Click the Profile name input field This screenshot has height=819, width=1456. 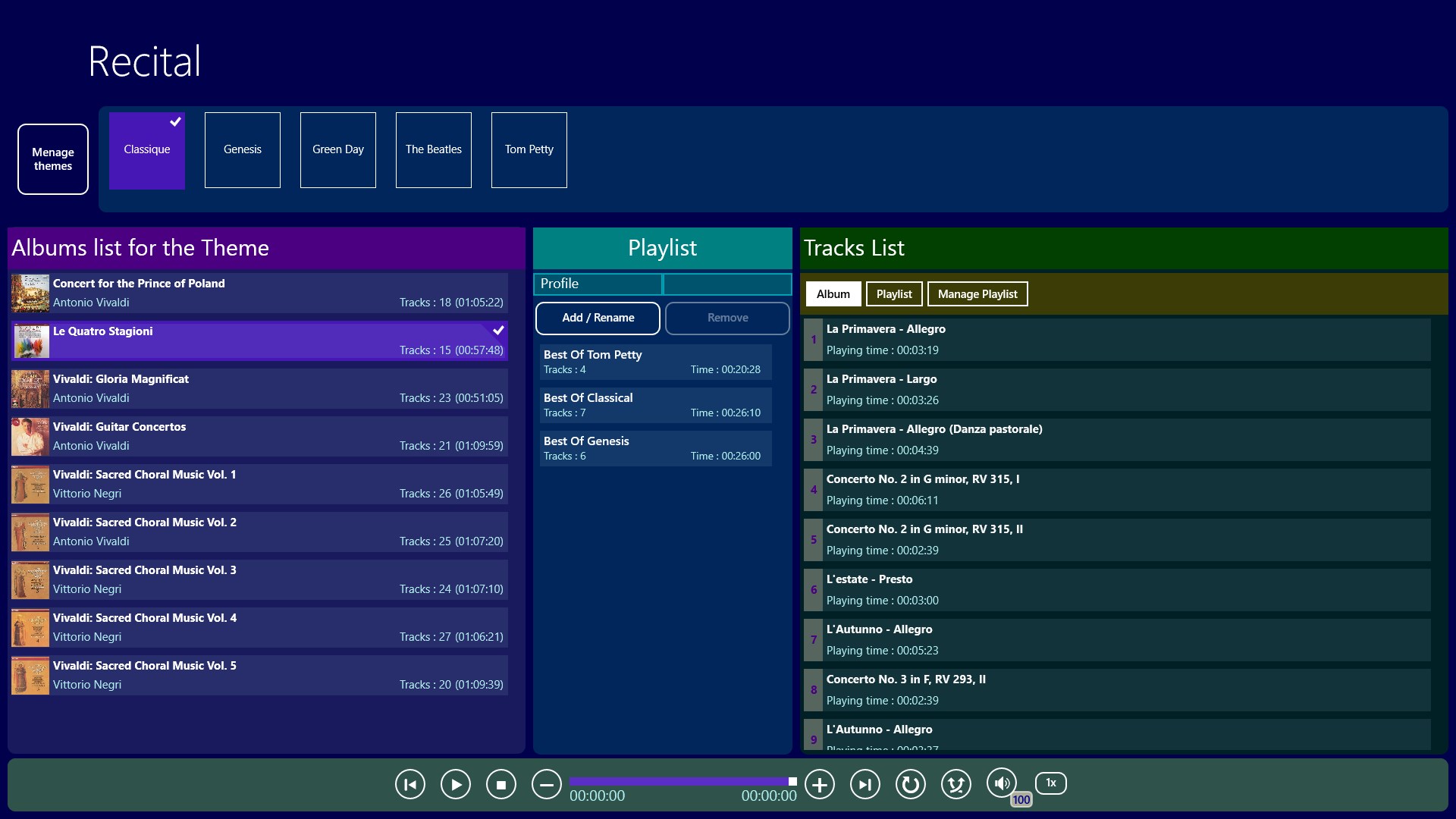coord(727,284)
